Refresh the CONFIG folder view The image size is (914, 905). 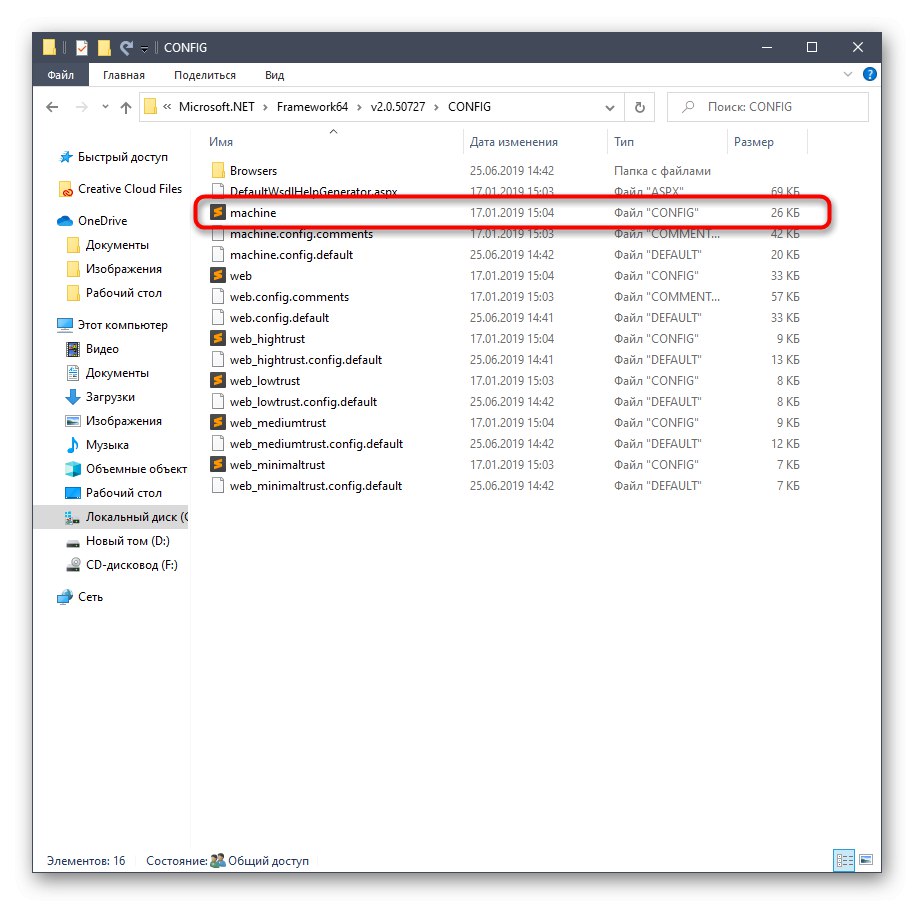pyautogui.click(x=639, y=107)
